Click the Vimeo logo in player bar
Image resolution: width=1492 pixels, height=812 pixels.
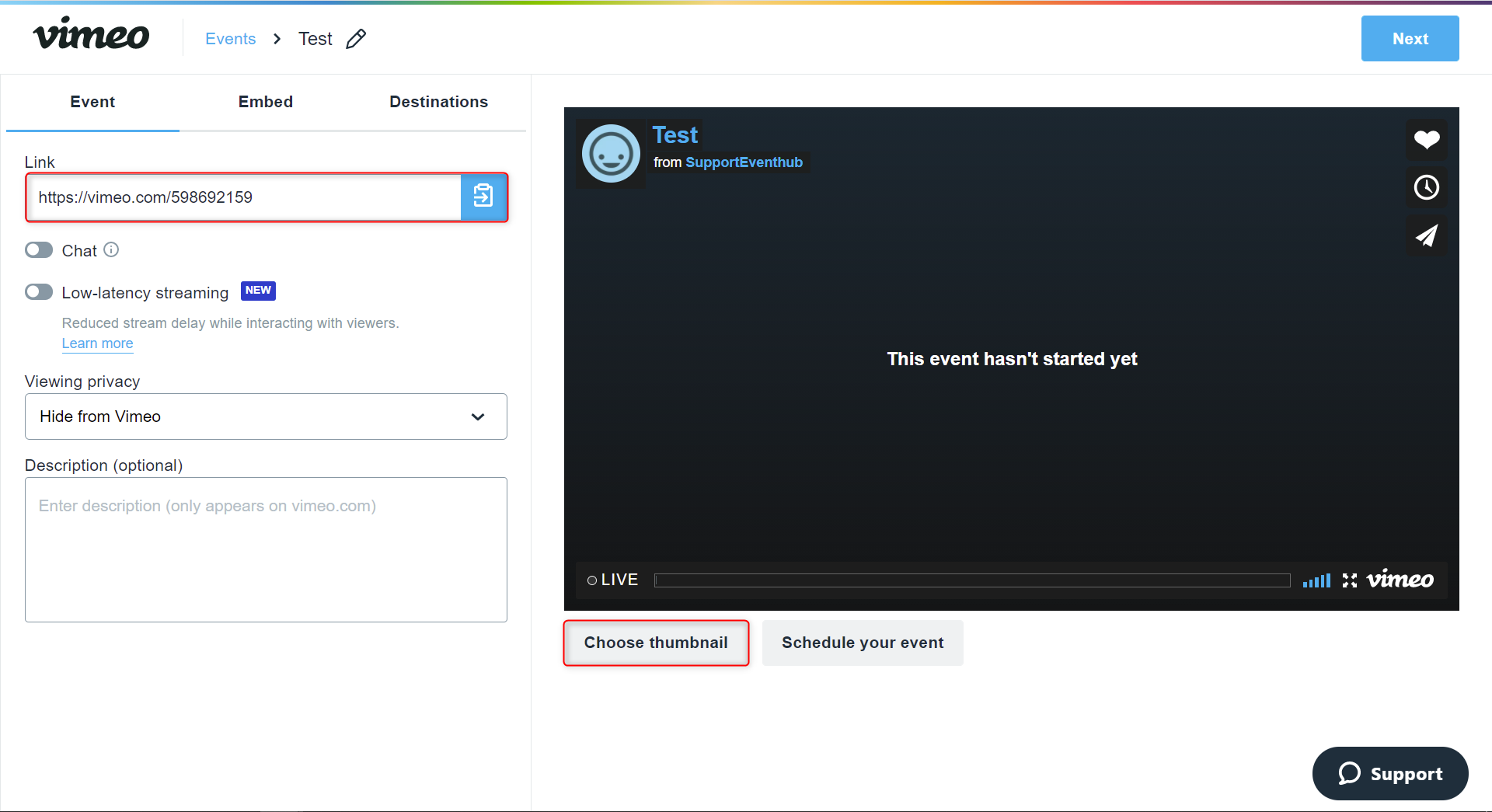pos(1400,580)
